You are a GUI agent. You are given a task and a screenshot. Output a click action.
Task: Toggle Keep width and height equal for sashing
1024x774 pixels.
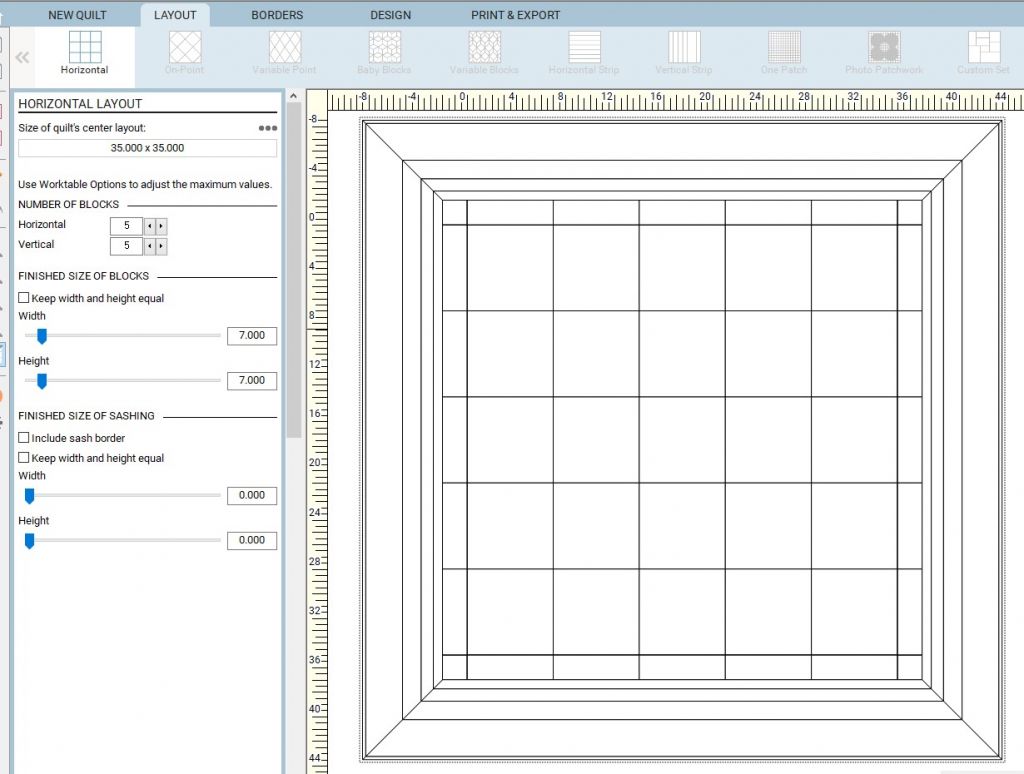[24, 458]
